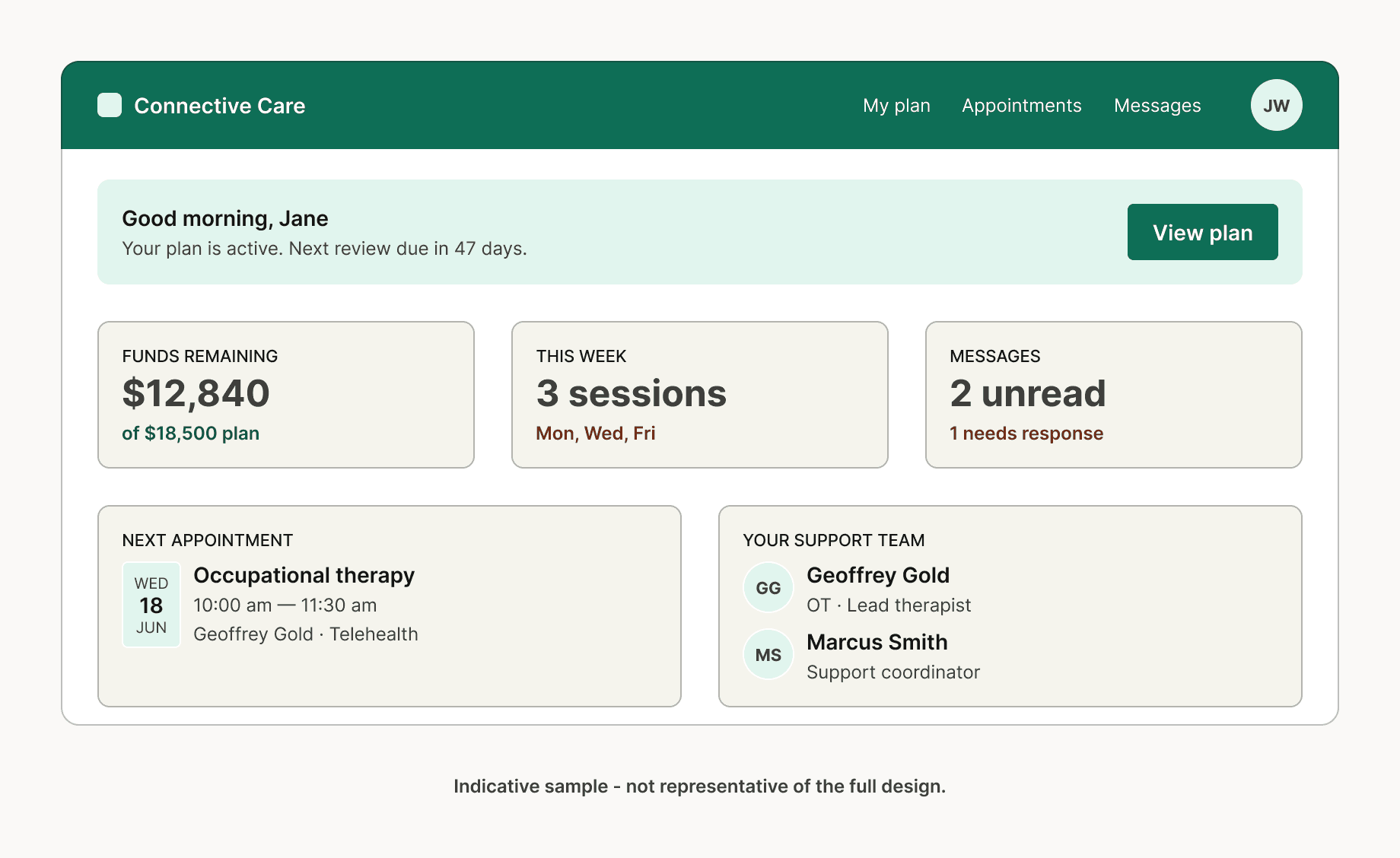Viewport: 1400px width, 858px height.
Task: Click the $18,500 plan total link
Action: point(190,433)
